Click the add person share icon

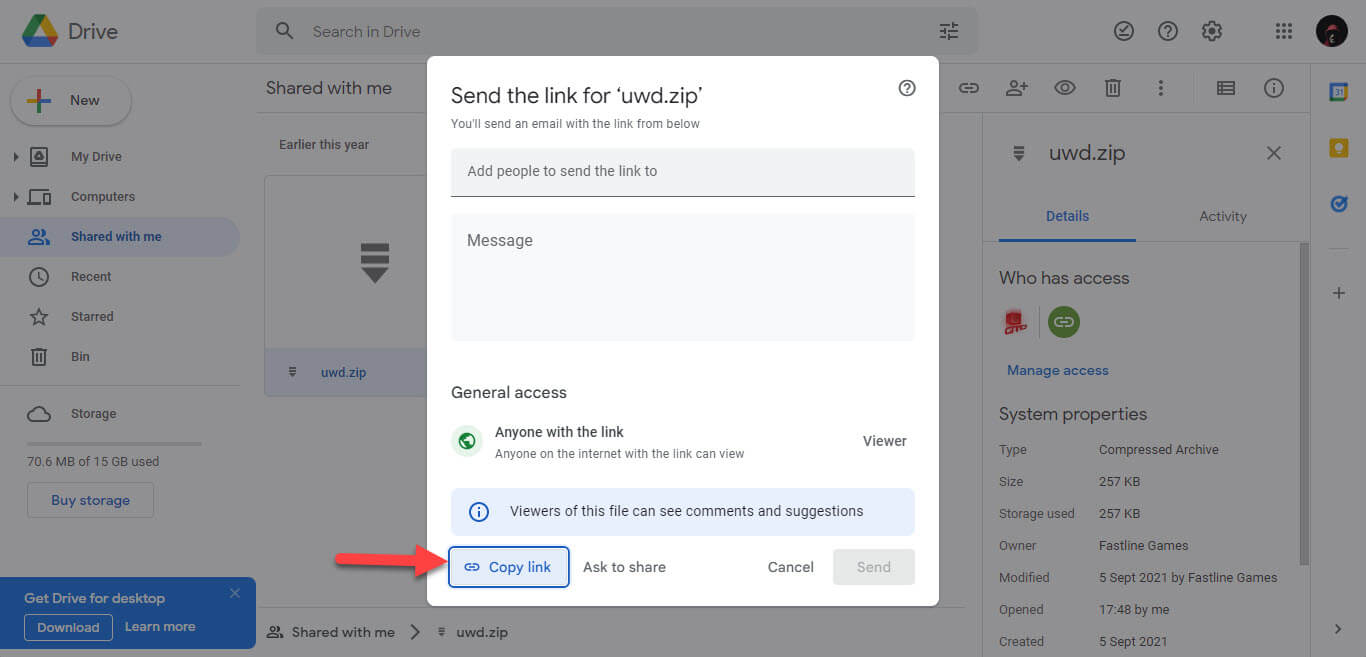(x=1017, y=88)
